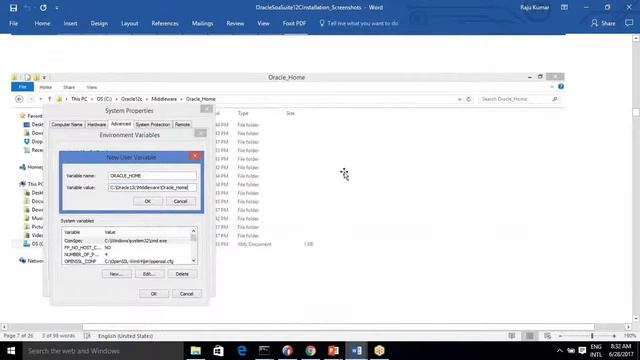Switch to the Insert ribbon tab
Screen dimensions: 640x360
[x=70, y=23]
